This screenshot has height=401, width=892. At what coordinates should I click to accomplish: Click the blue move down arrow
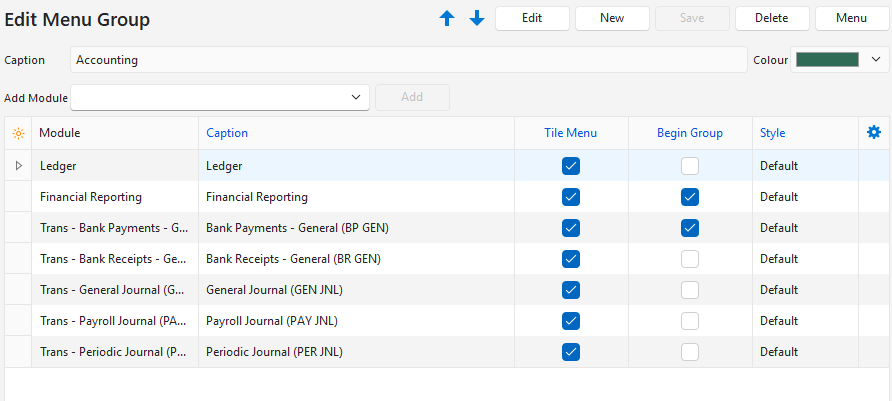pos(476,18)
